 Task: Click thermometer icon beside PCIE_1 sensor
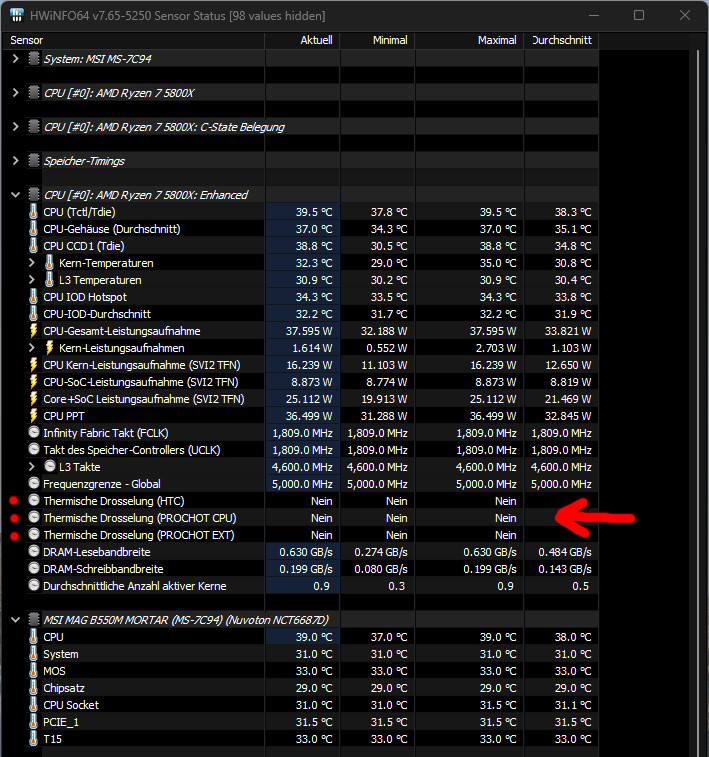coord(33,721)
